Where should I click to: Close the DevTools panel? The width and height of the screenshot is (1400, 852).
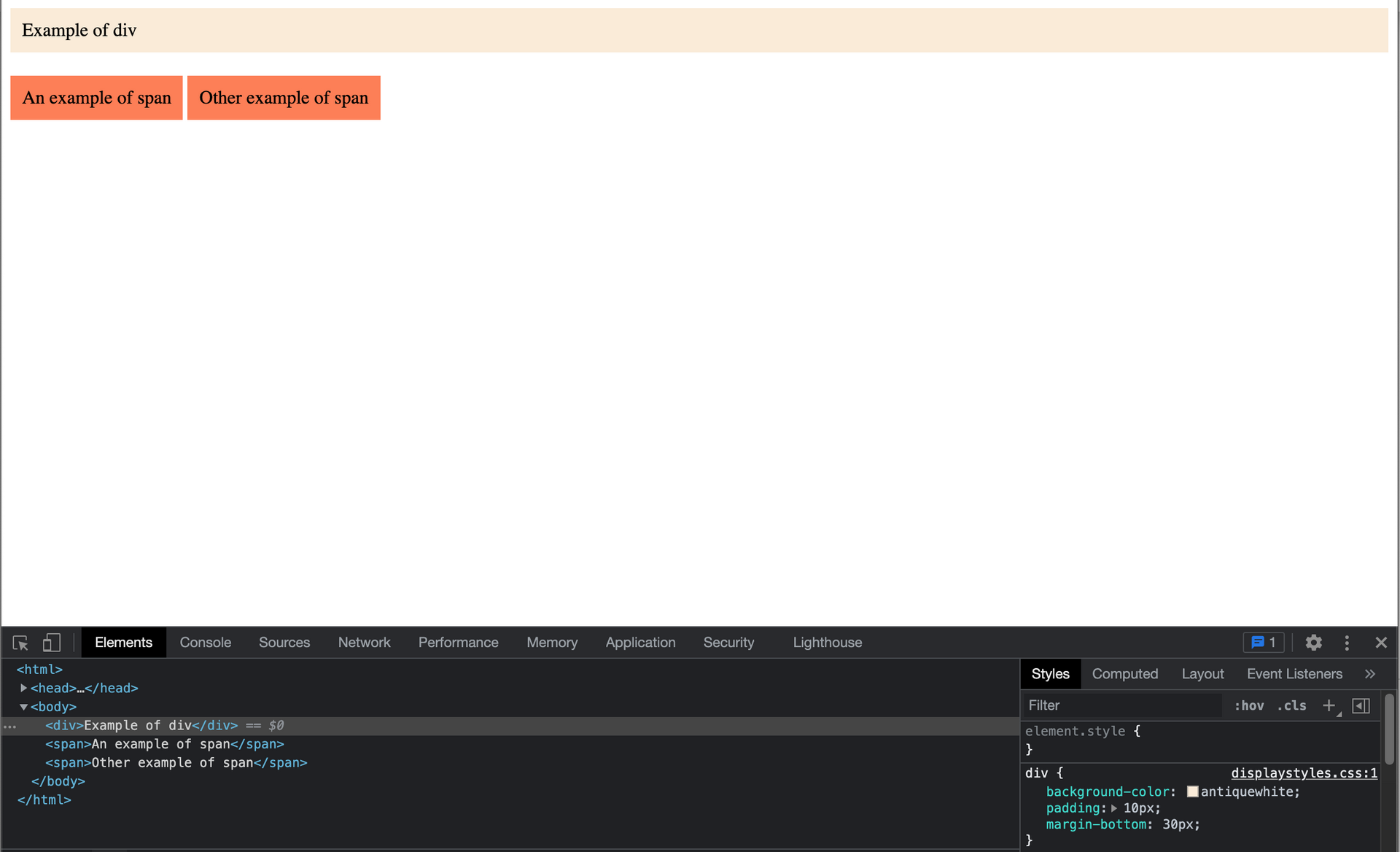[x=1381, y=643]
